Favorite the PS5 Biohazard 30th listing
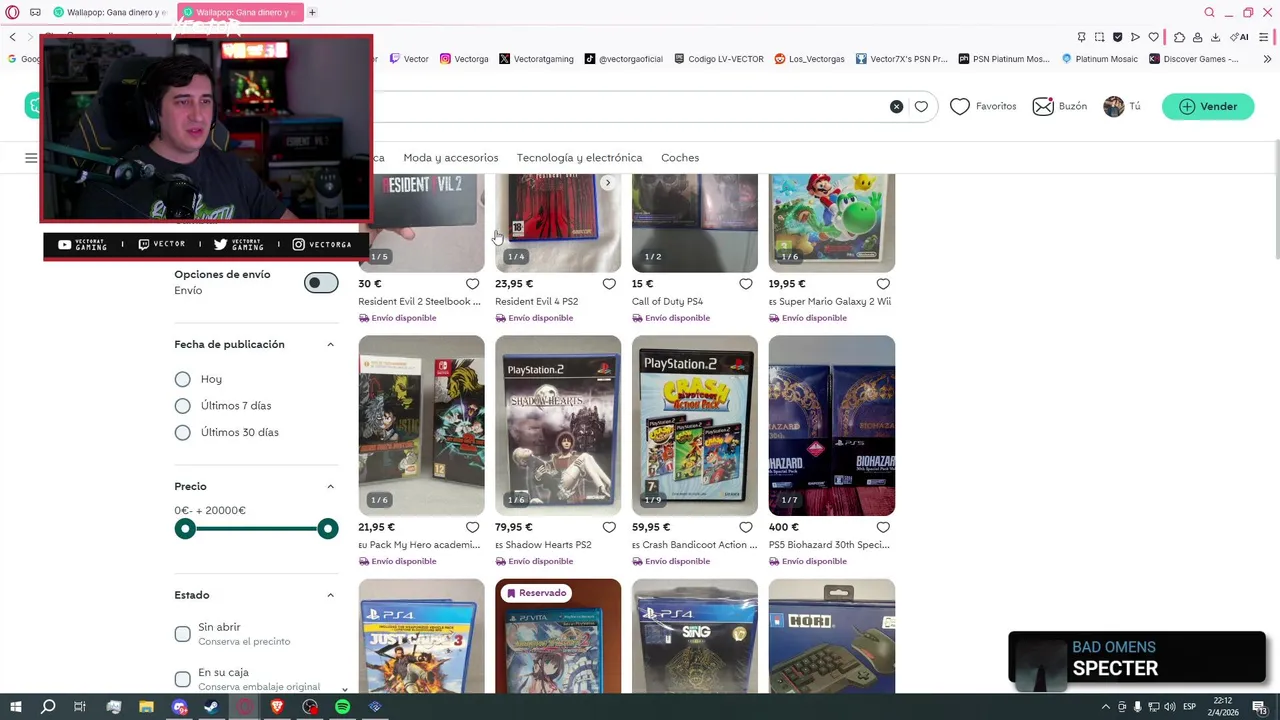This screenshot has width=1280, height=720. (x=883, y=527)
